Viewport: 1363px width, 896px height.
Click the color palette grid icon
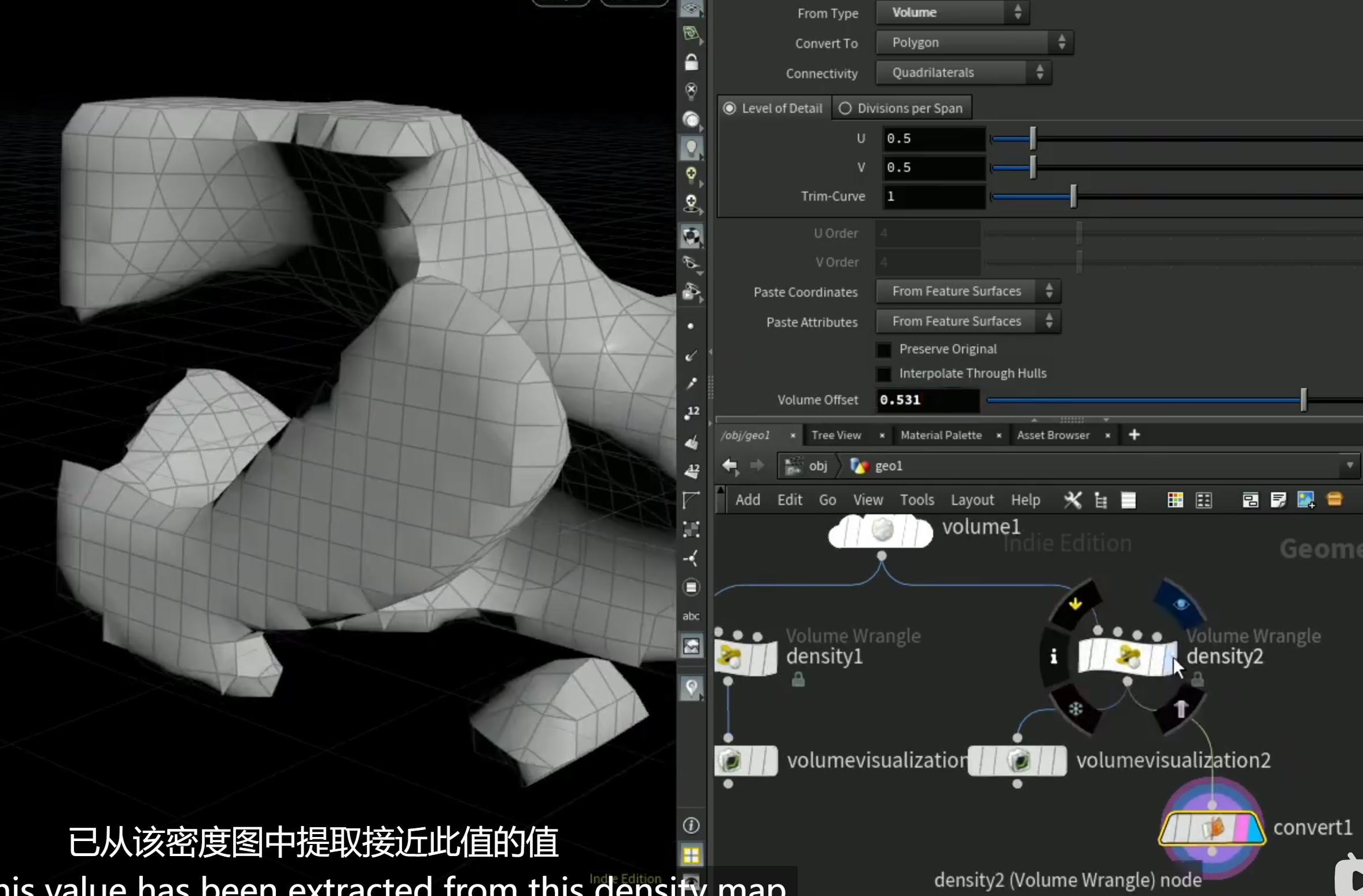(1175, 500)
